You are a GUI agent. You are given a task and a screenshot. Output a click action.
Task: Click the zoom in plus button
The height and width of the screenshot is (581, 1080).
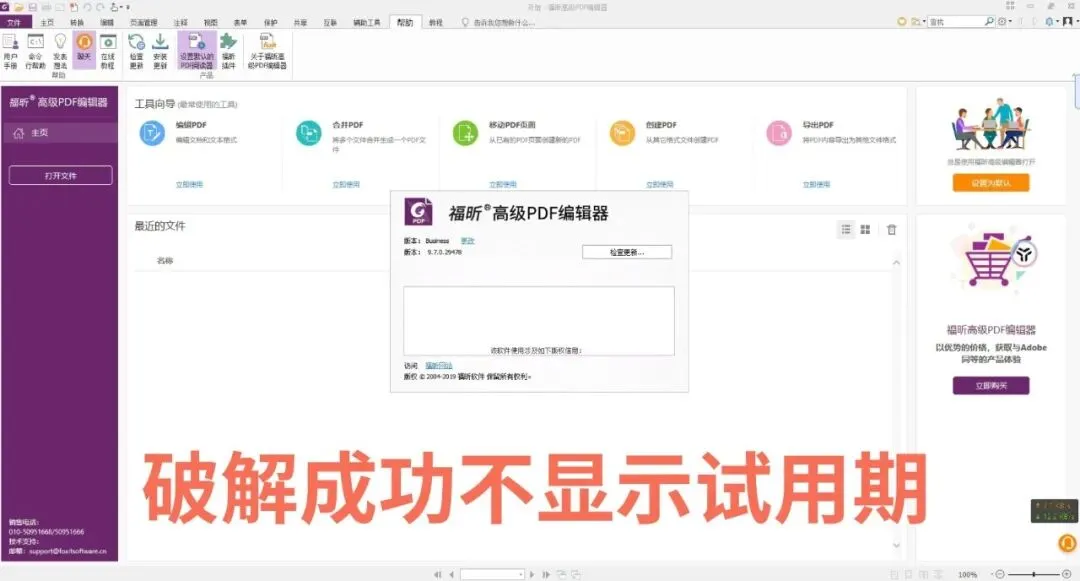point(1067,574)
